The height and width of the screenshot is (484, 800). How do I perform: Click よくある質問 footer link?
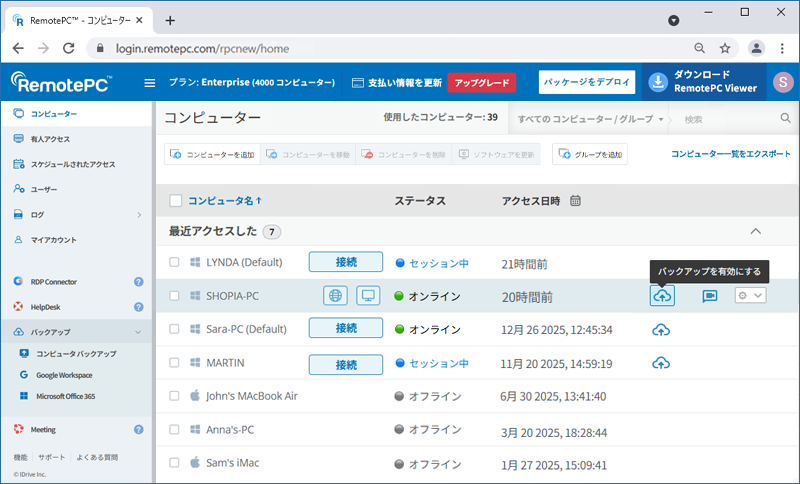click(97, 457)
